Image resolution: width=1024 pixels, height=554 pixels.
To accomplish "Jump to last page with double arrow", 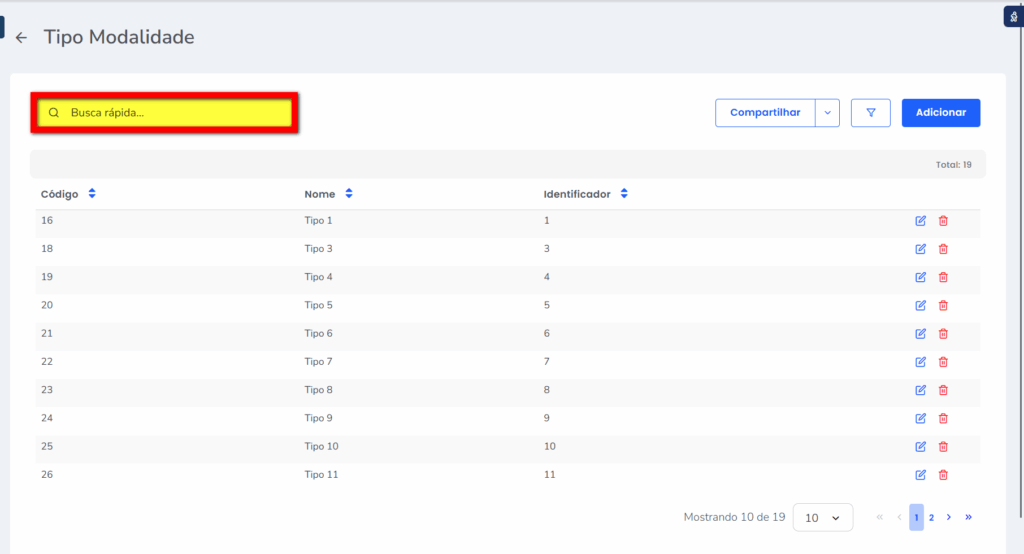I will pos(968,517).
